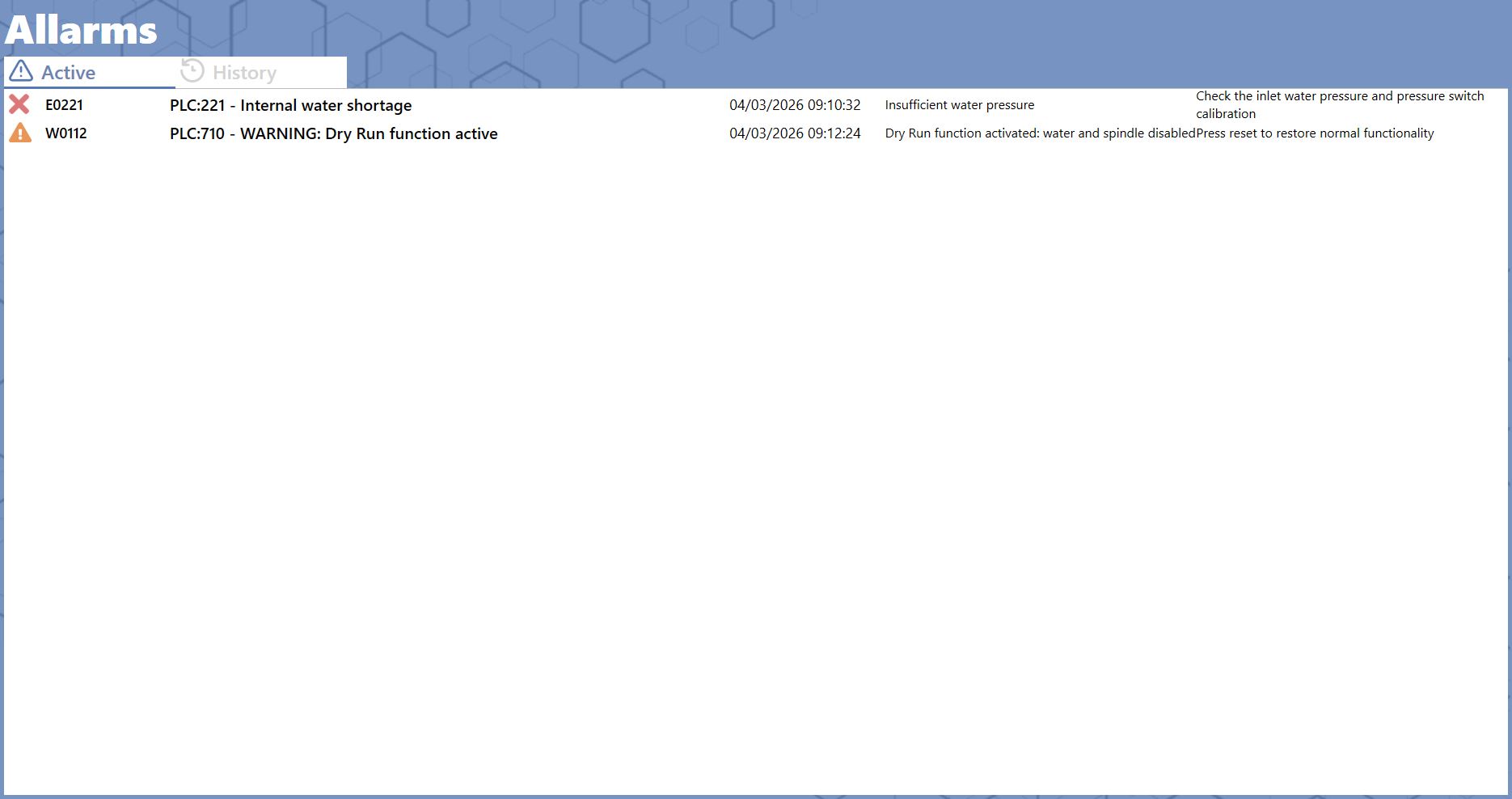Select the orange warning icon for W0112
The image size is (1512, 799).
point(20,133)
